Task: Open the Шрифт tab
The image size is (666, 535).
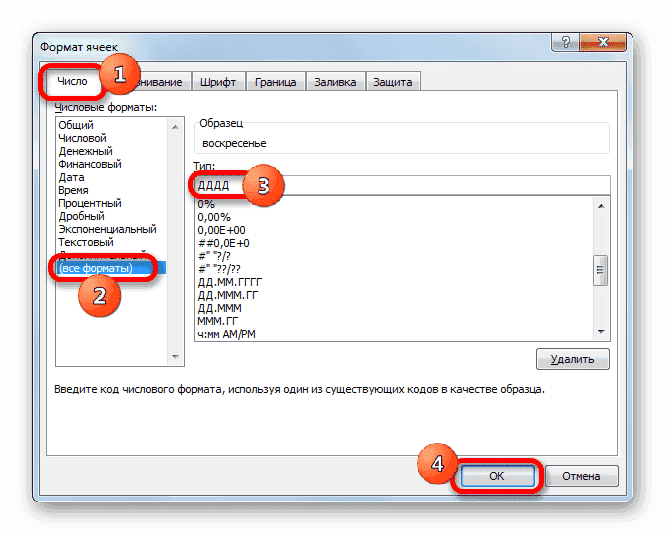Action: 218,82
